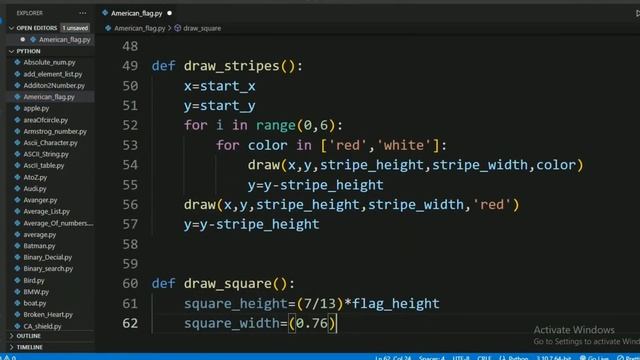Open Ascii_table.py file
The height and width of the screenshot is (360, 640).
44,166
